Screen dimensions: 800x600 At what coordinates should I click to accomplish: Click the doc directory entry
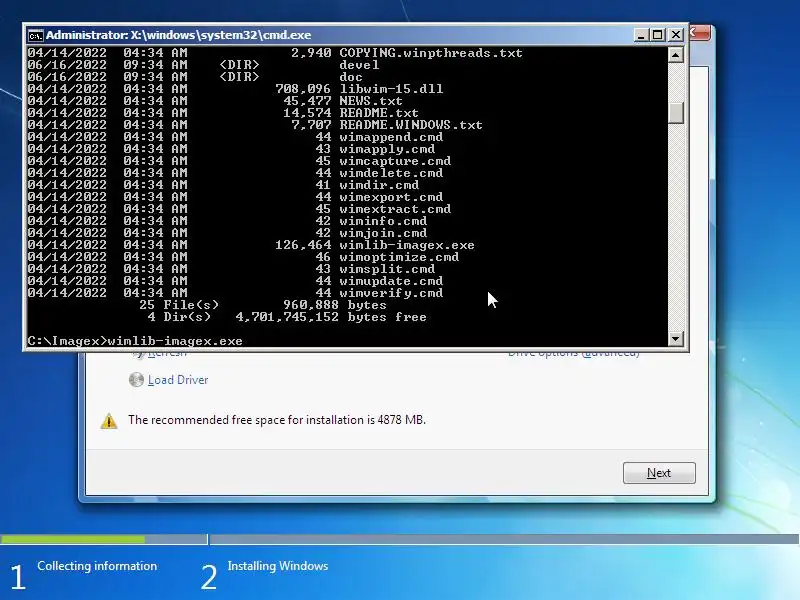coord(351,77)
